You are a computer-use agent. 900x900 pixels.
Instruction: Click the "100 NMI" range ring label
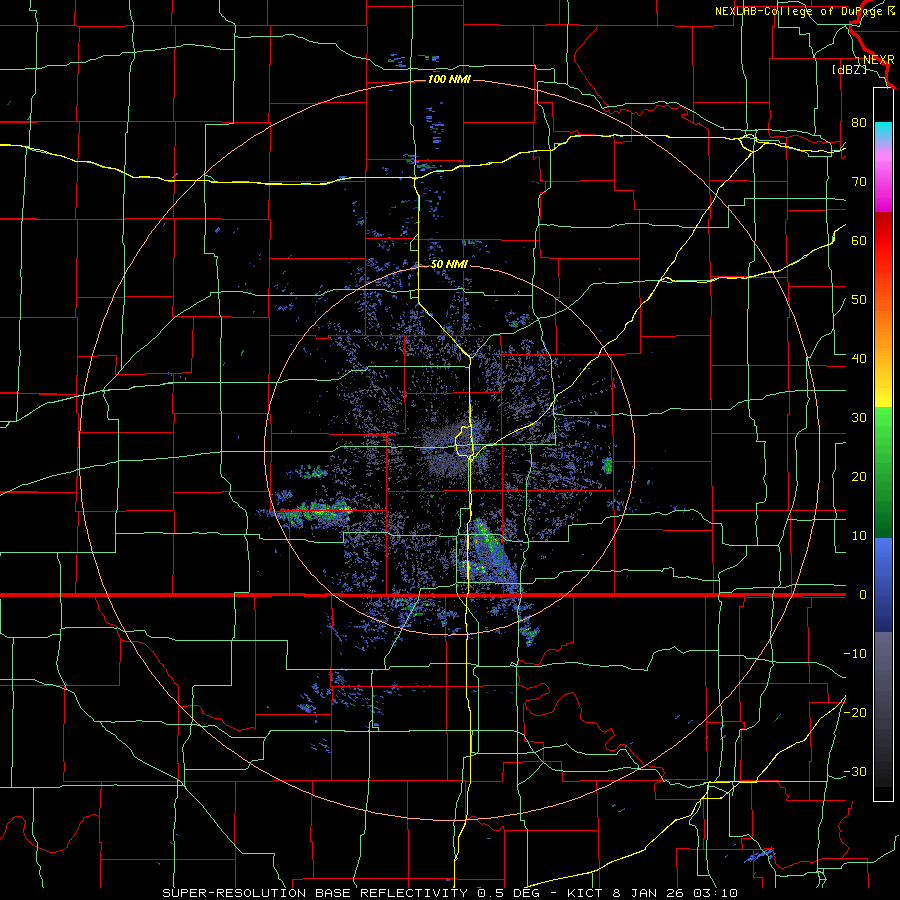pos(449,79)
